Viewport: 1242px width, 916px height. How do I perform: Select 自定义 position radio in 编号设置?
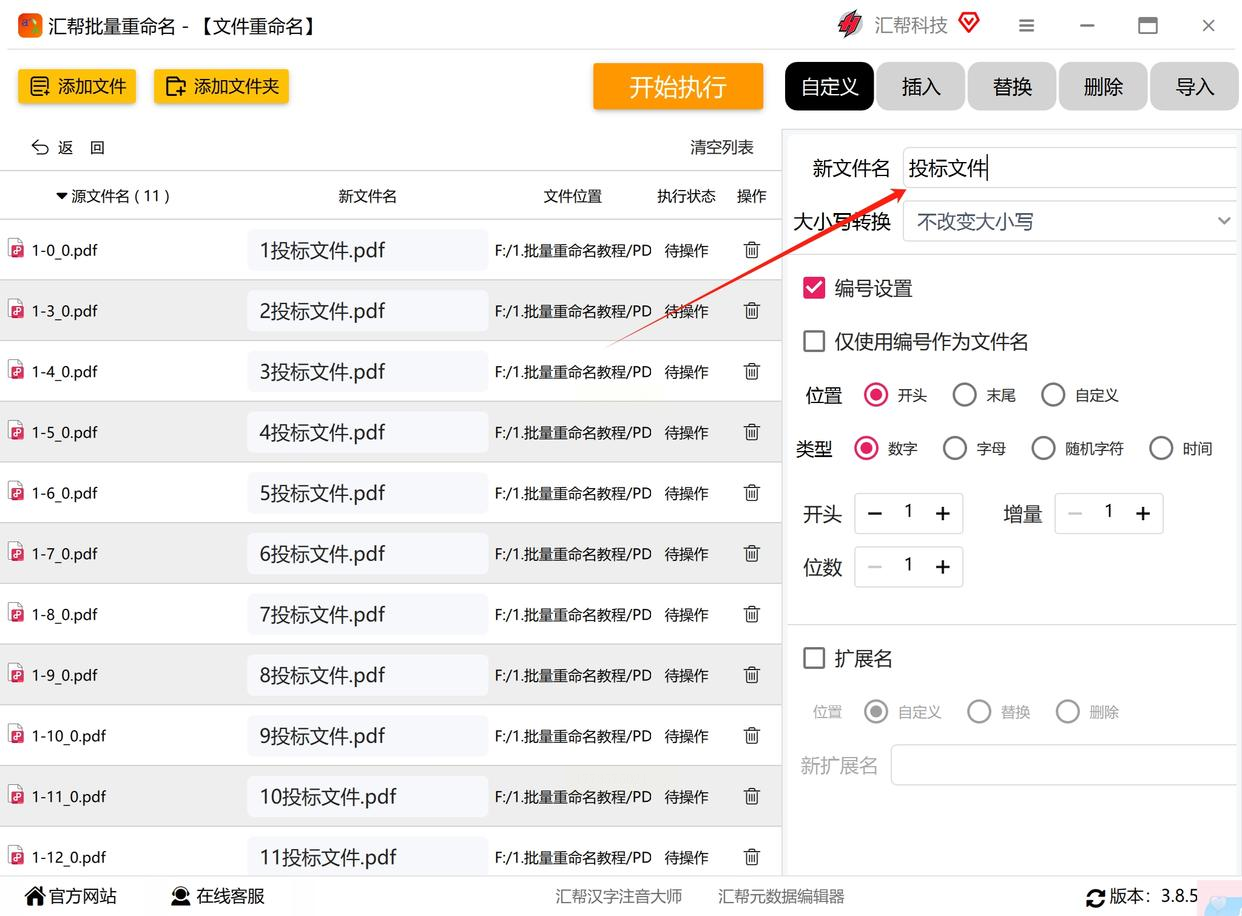pos(1053,395)
